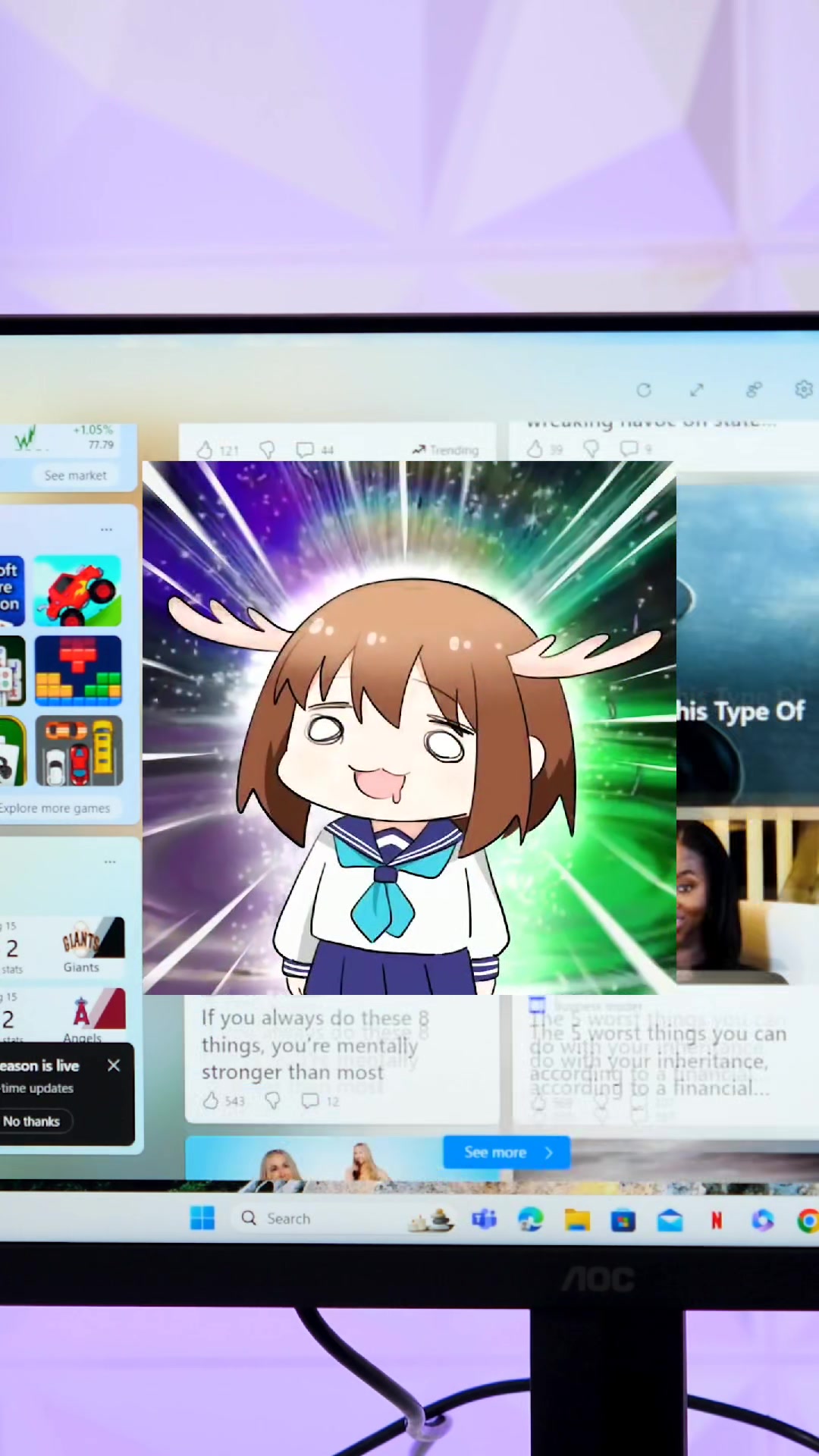Like the story with 121 likes
The height and width of the screenshot is (1456, 819).
(x=205, y=450)
